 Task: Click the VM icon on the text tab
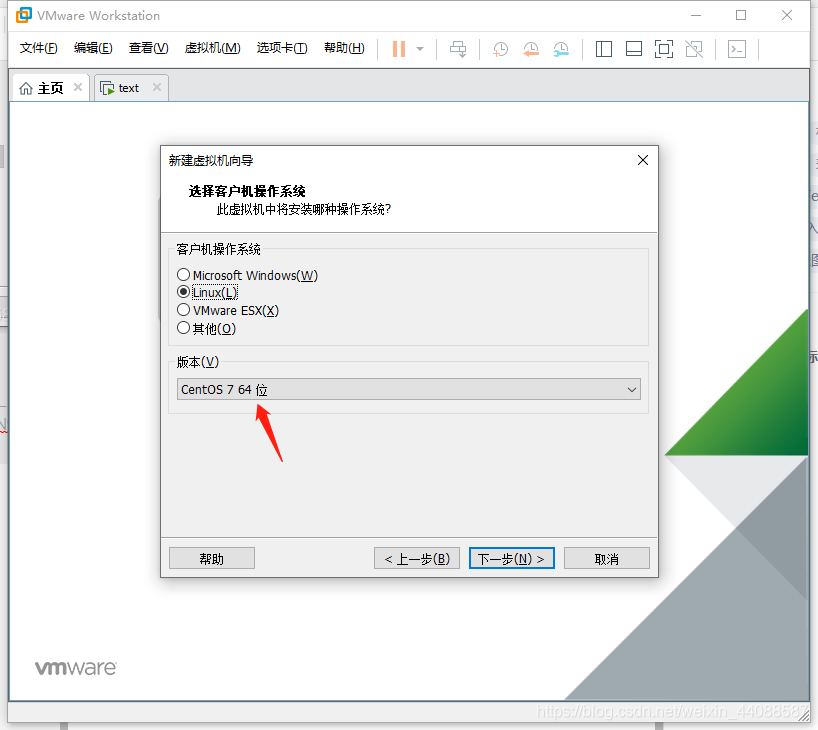[107, 89]
